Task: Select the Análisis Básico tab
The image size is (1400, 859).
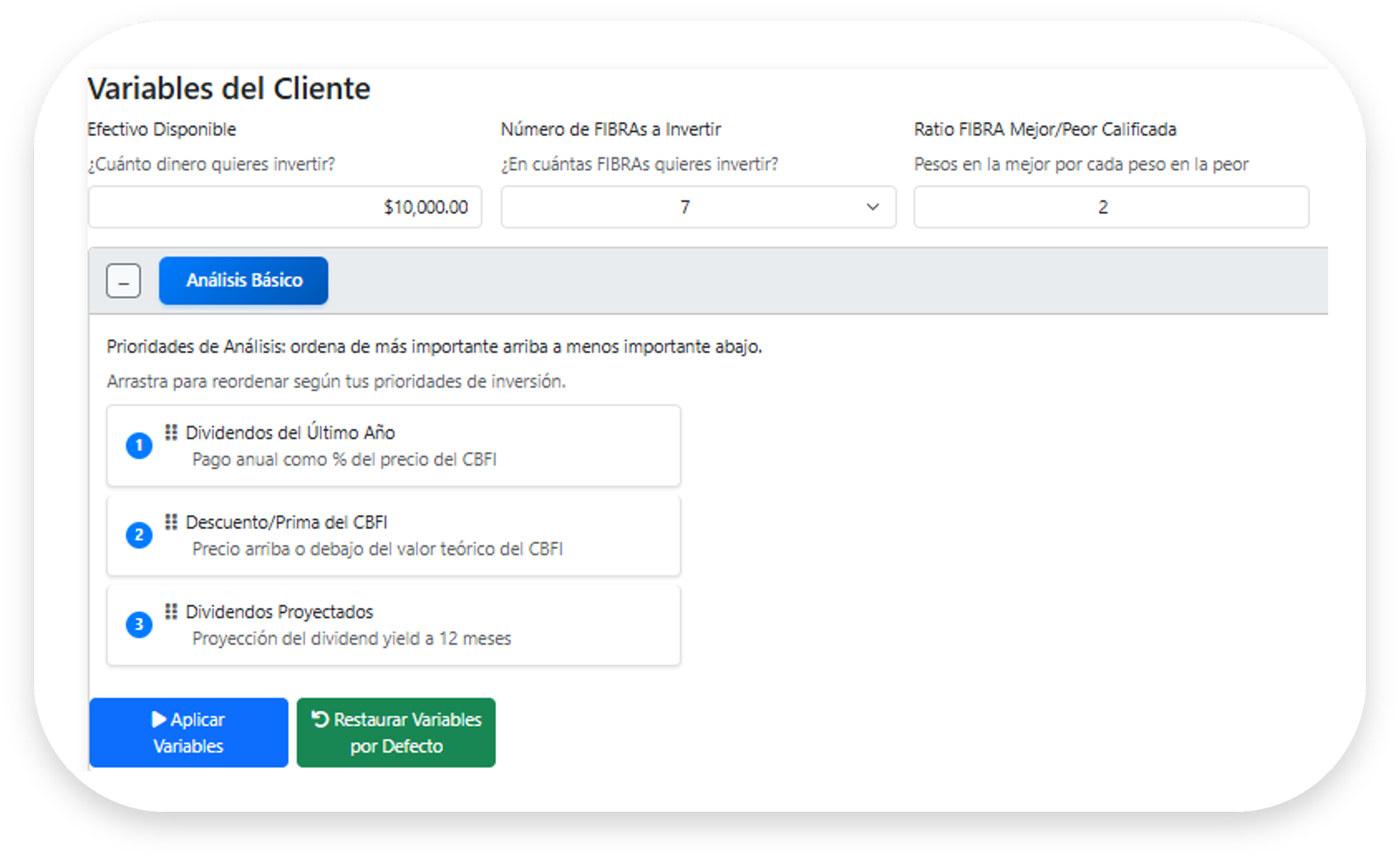Action: [244, 281]
